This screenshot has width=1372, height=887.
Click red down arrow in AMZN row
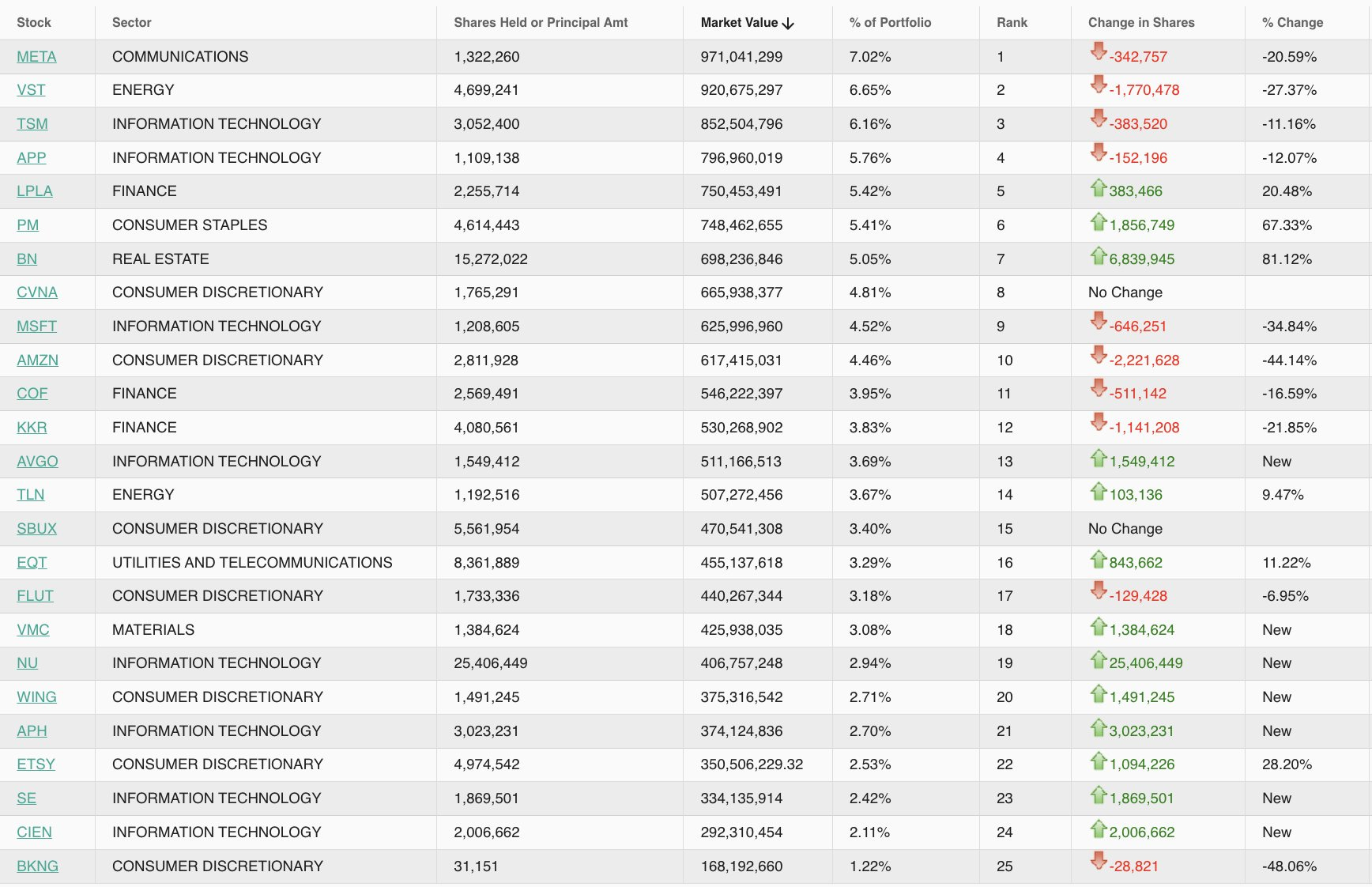tap(1099, 355)
